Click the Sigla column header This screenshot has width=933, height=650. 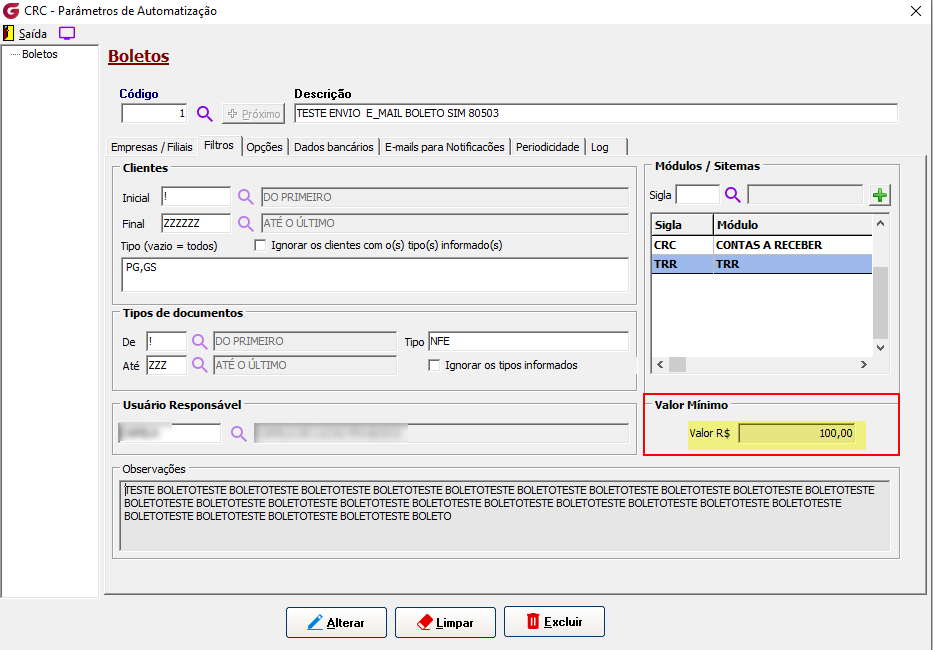682,225
